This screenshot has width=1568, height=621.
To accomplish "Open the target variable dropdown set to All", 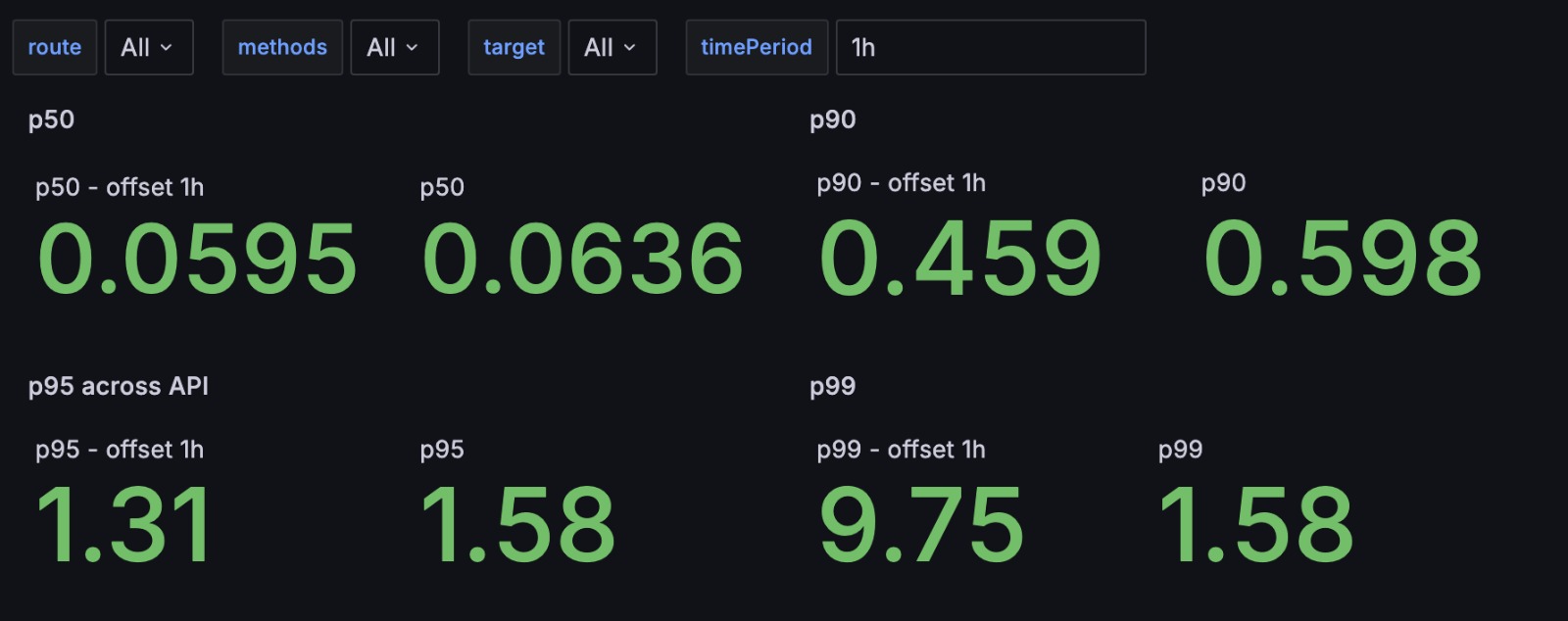I will (x=612, y=47).
